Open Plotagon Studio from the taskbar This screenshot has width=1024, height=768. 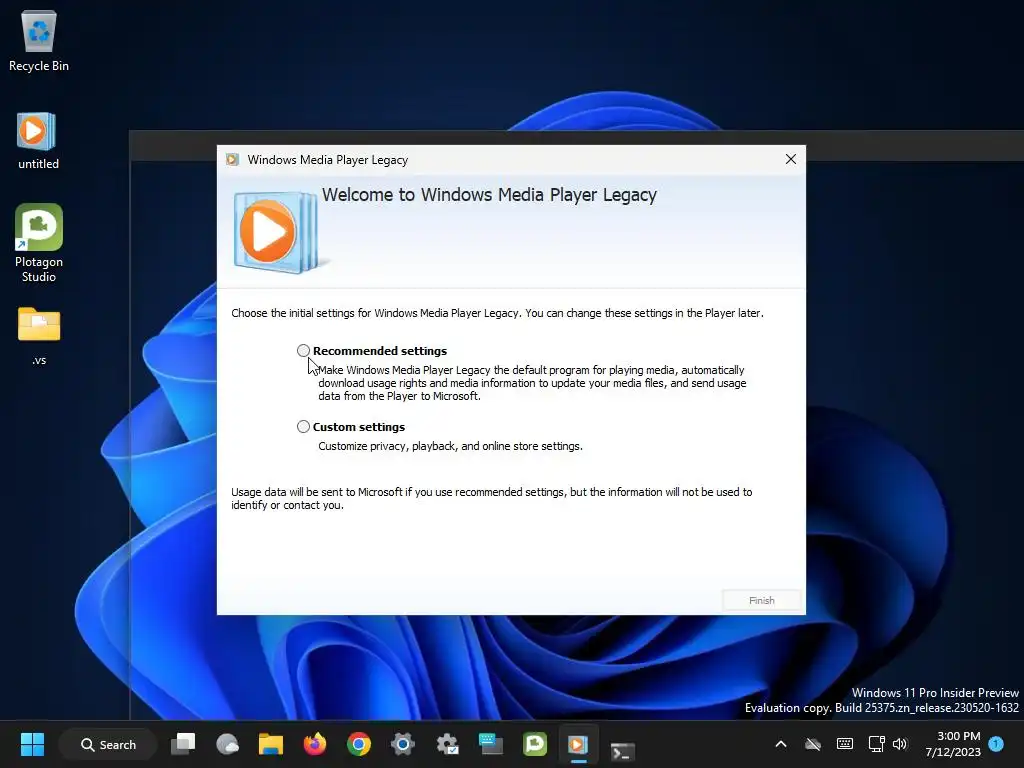(x=535, y=744)
